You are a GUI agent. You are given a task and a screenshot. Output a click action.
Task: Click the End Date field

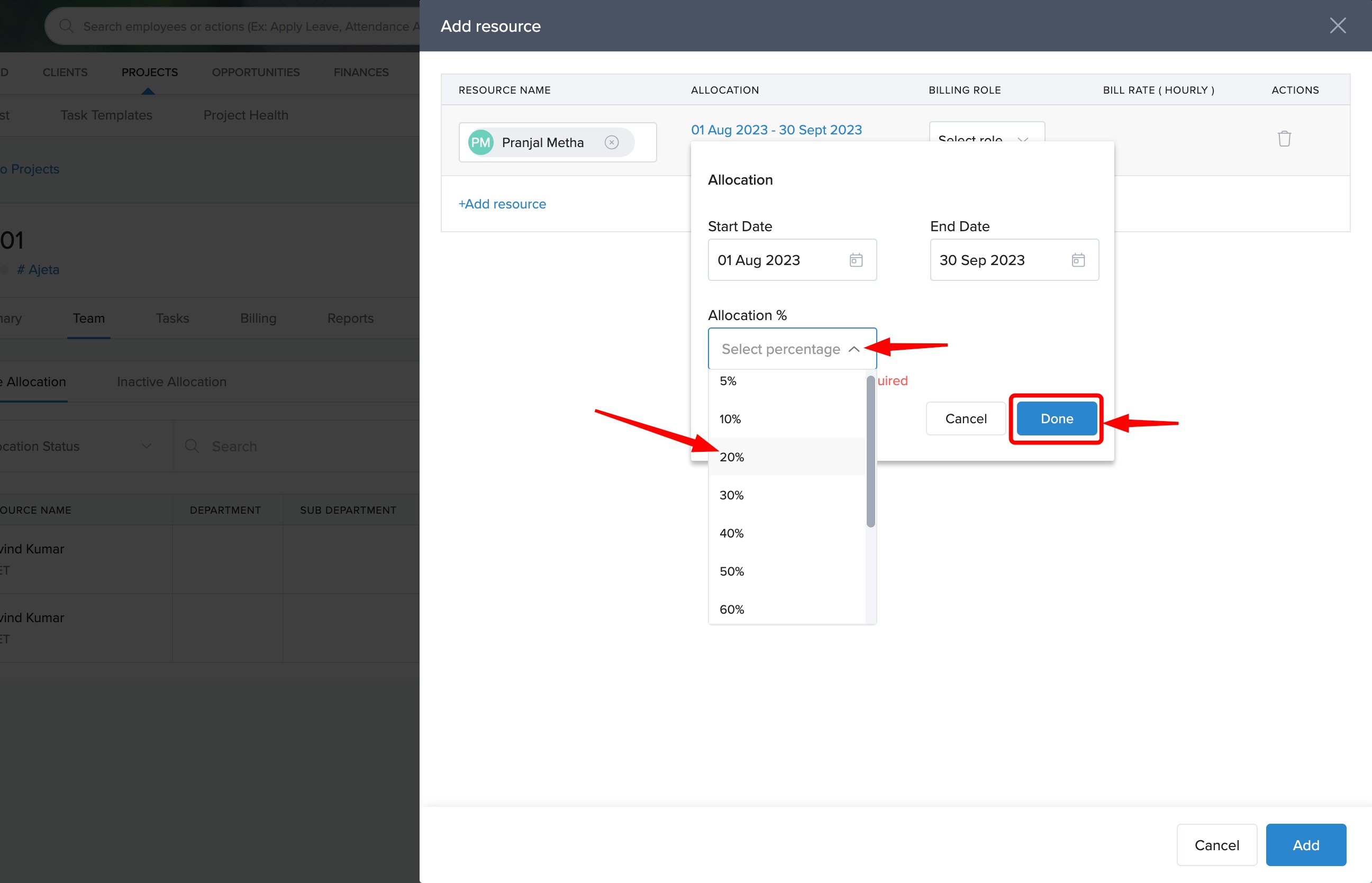click(1014, 260)
